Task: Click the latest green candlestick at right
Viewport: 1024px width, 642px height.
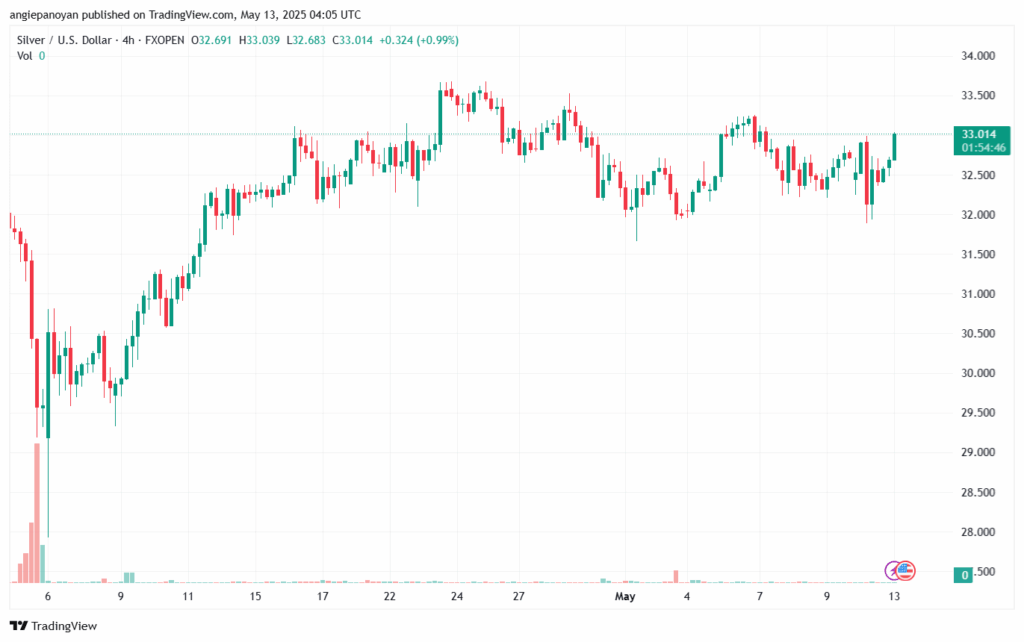Action: 894,146
